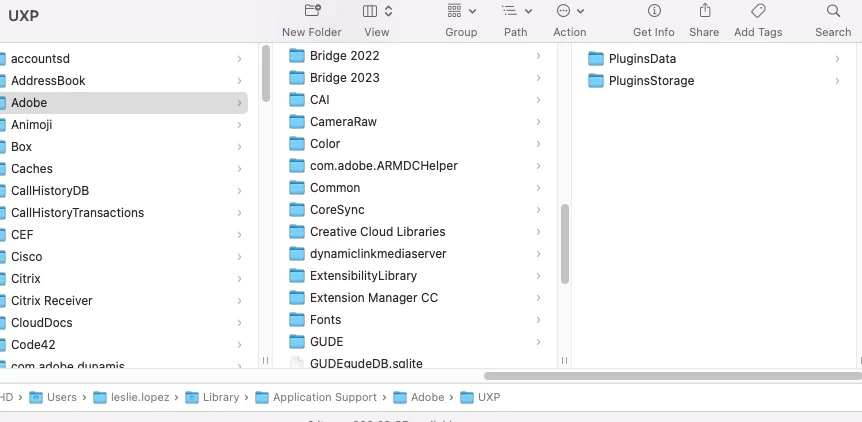862x422 pixels.
Task: Go to Users in path bar
Action: [53, 397]
